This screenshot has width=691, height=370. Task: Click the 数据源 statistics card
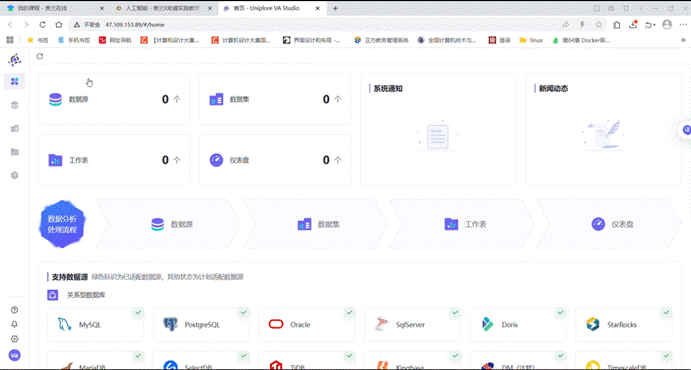114,99
